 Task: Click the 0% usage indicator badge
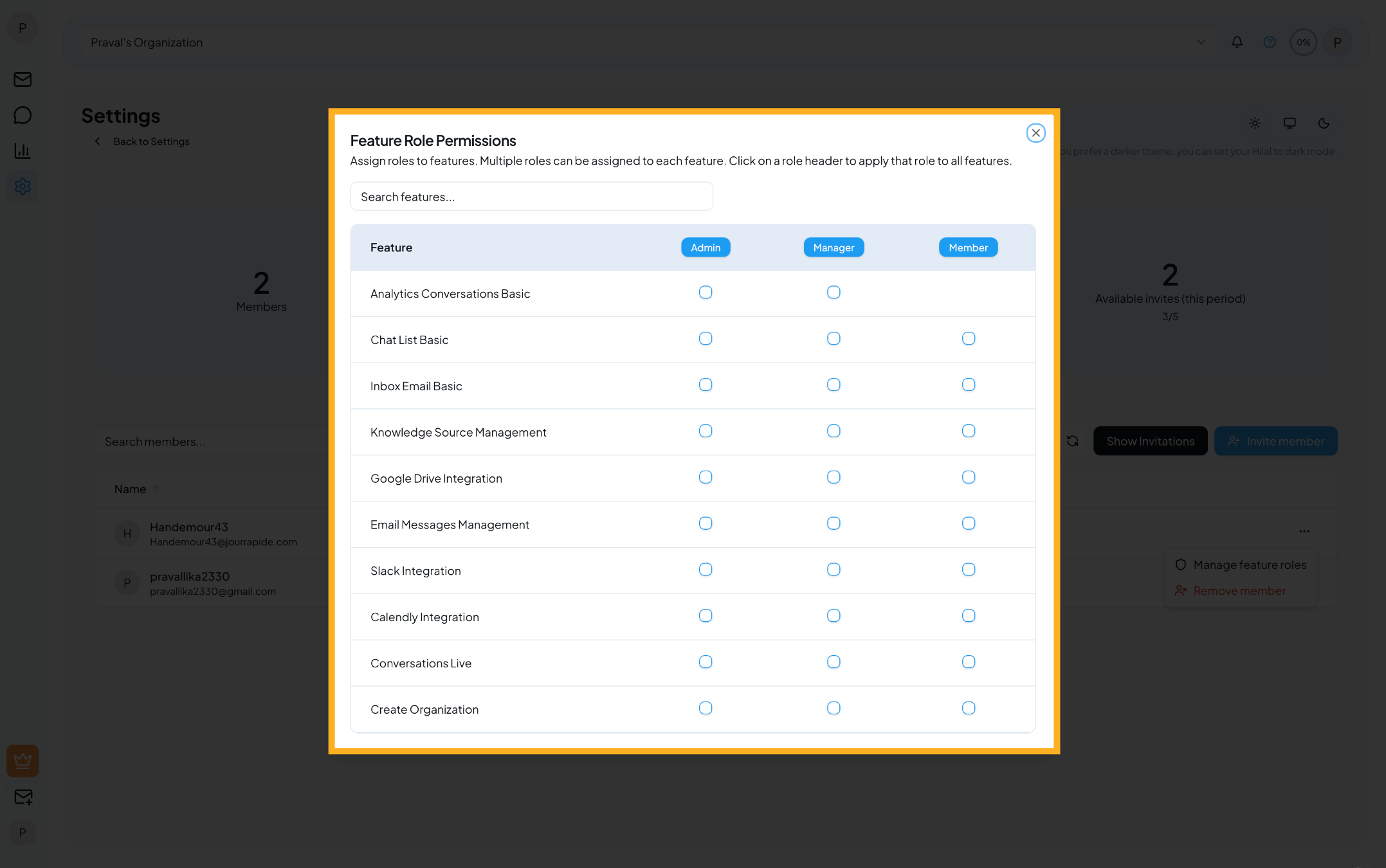click(1303, 42)
